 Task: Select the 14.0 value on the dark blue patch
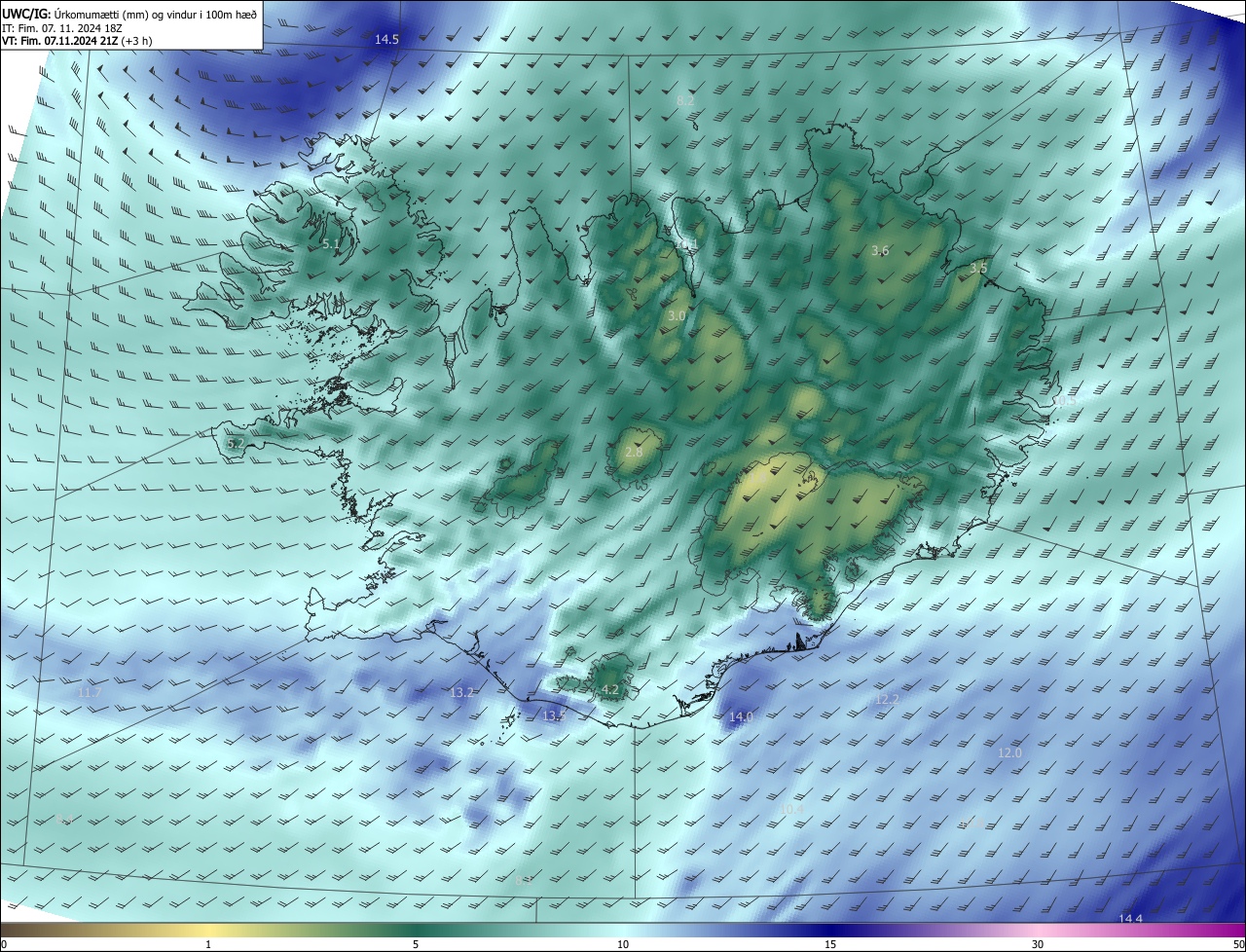click(741, 717)
